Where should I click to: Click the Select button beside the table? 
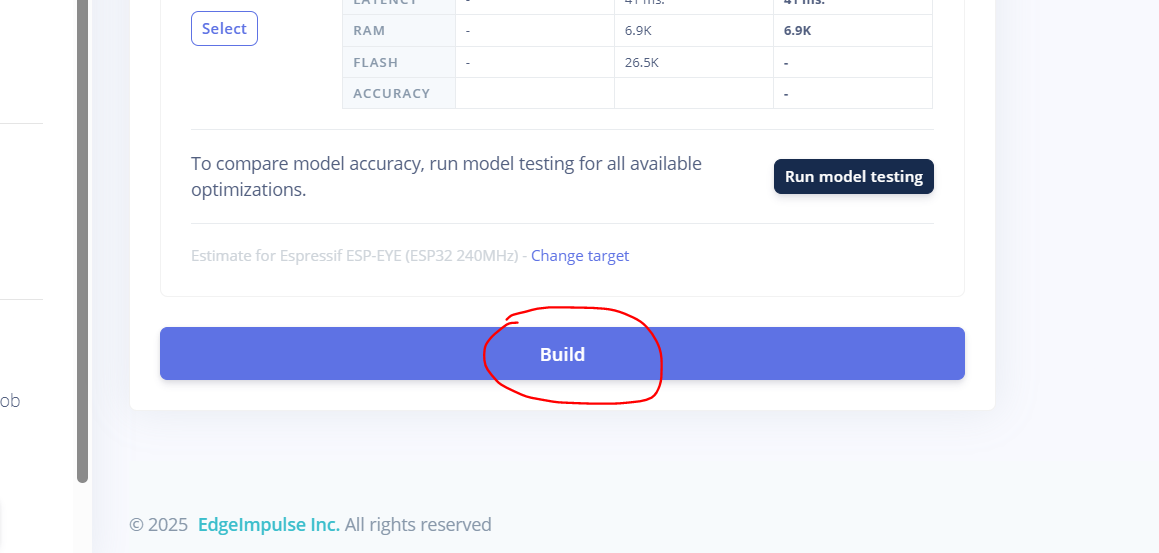pos(224,29)
